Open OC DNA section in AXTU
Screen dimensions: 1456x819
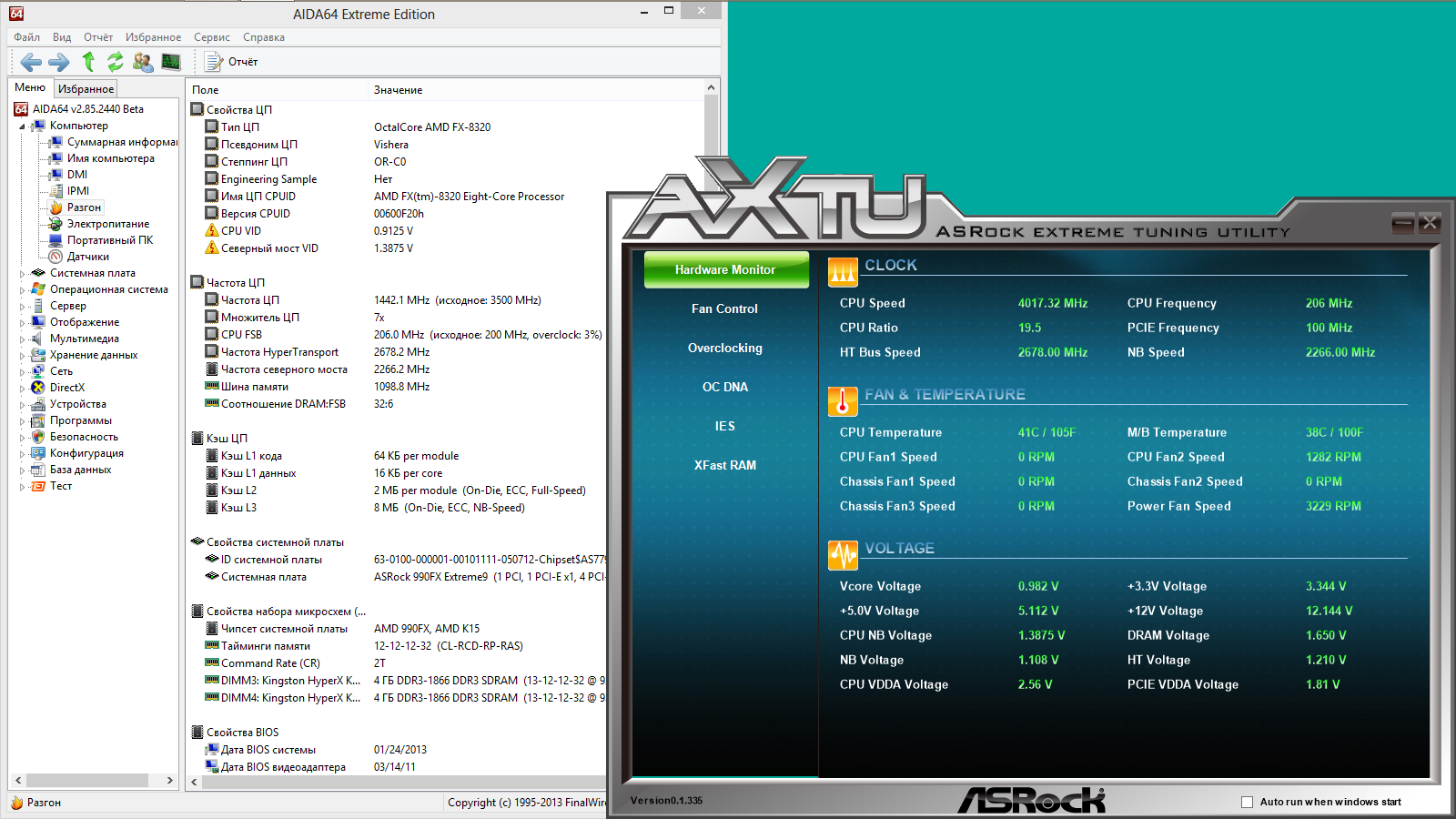point(725,387)
